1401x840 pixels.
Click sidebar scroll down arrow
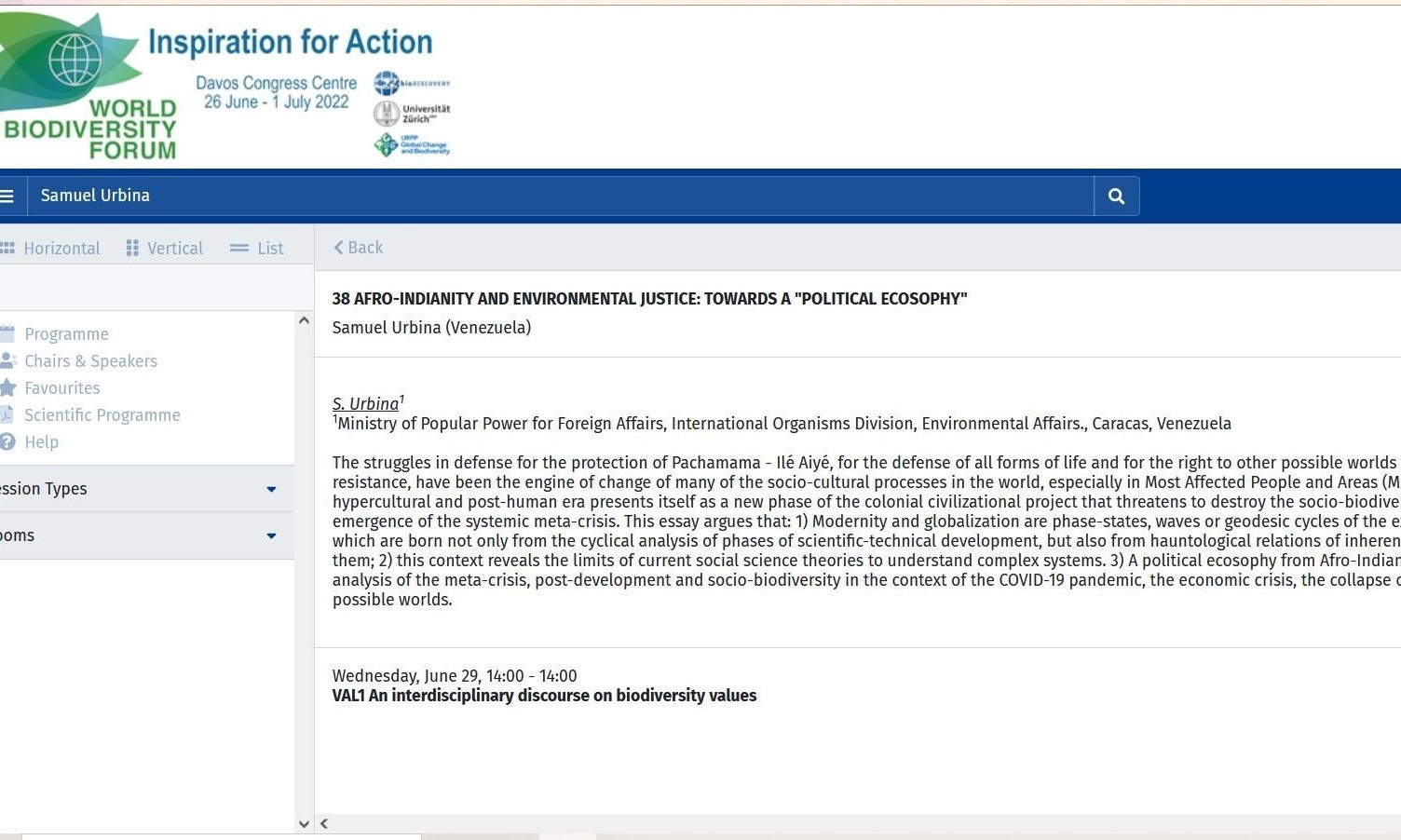point(304,824)
